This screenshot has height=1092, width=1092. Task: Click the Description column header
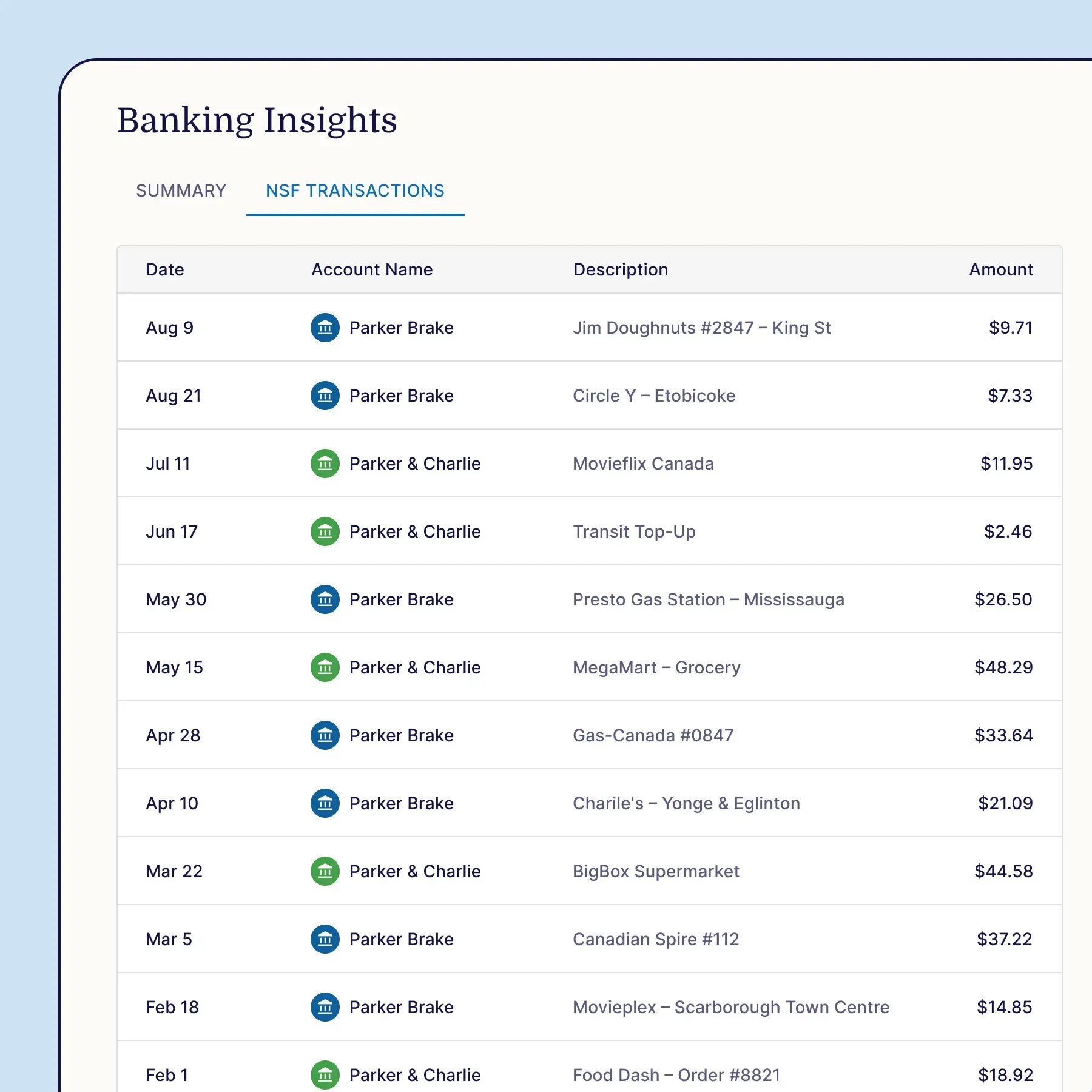[x=620, y=269]
